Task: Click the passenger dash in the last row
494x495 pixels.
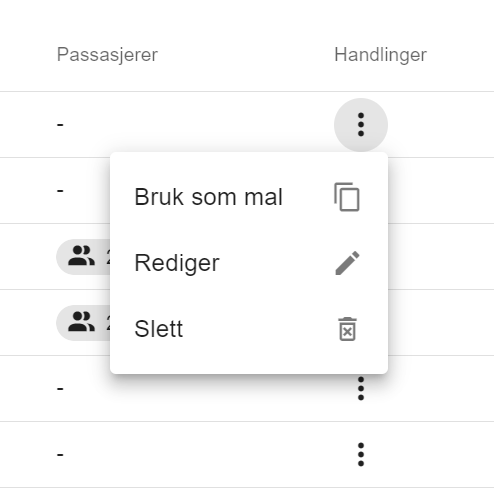Action: coord(60,455)
